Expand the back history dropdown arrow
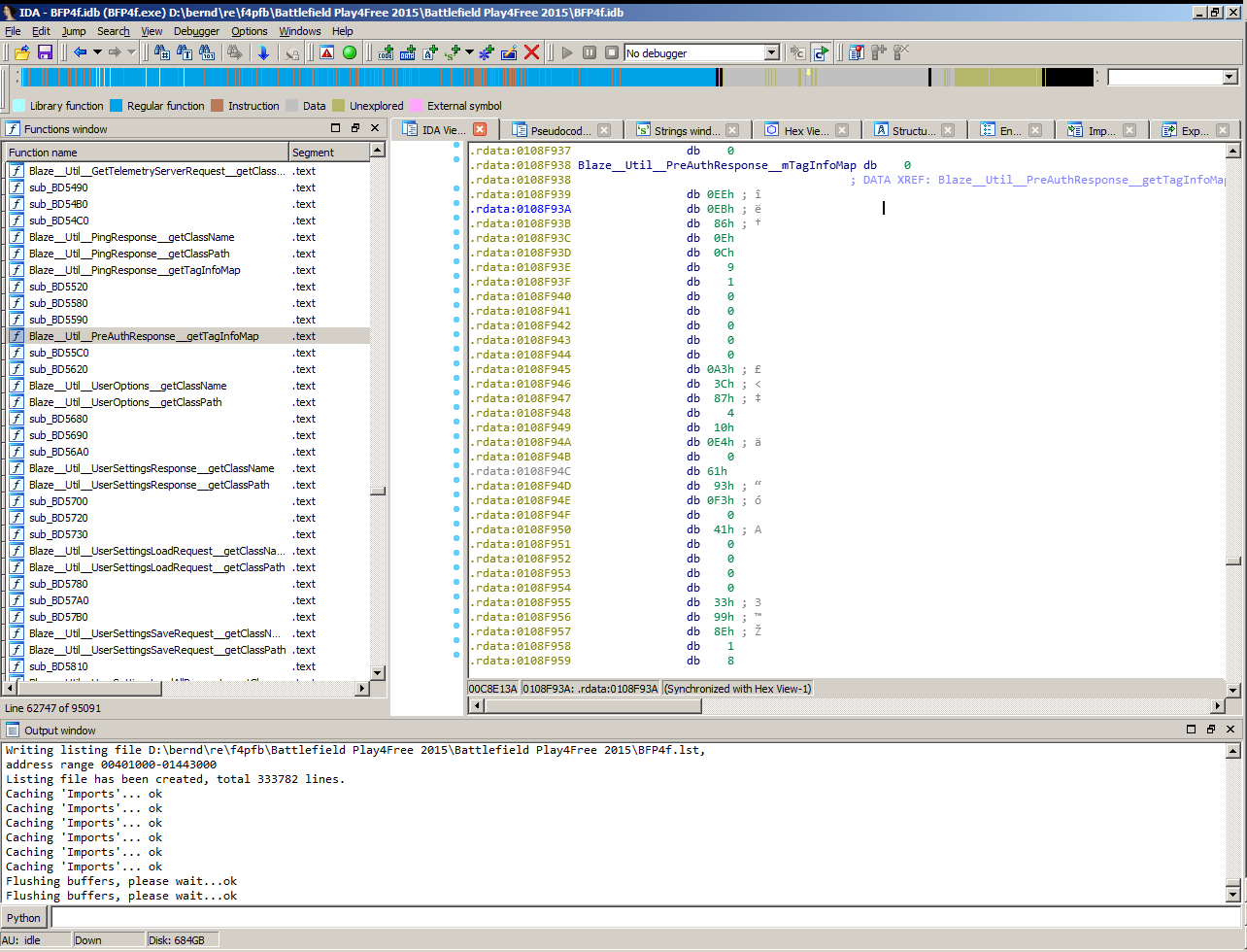This screenshot has height=952, width=1247. click(x=97, y=52)
